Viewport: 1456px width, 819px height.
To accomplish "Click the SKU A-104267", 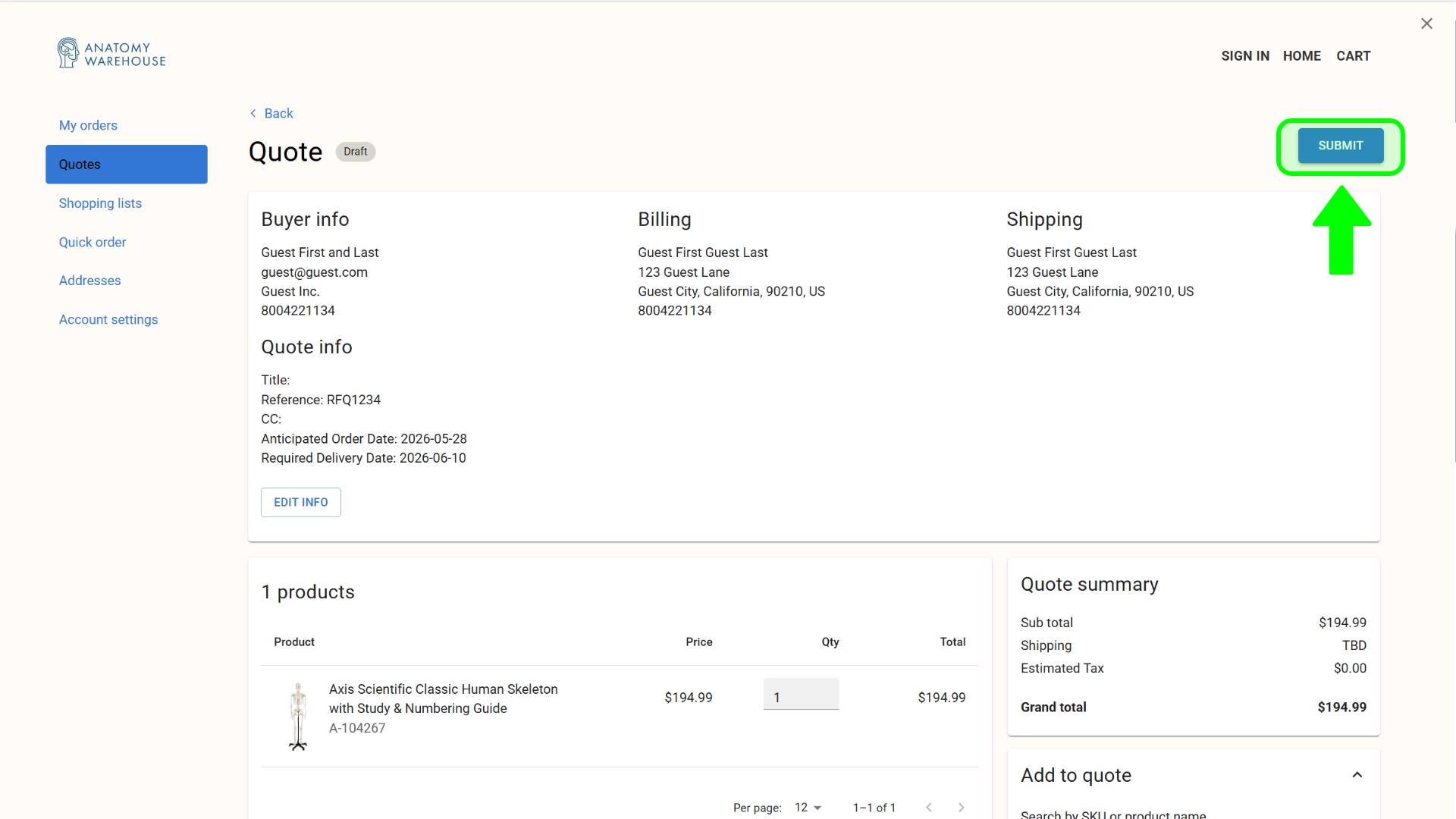I will (357, 728).
